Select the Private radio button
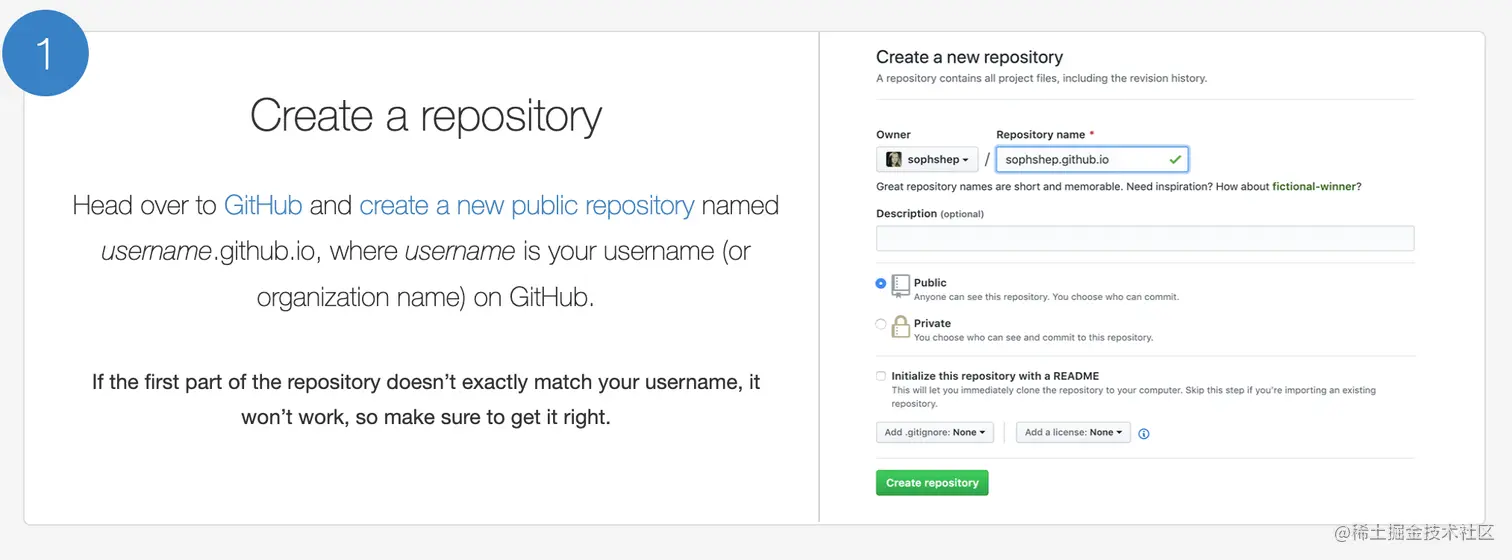The image size is (1512, 560). (881, 324)
